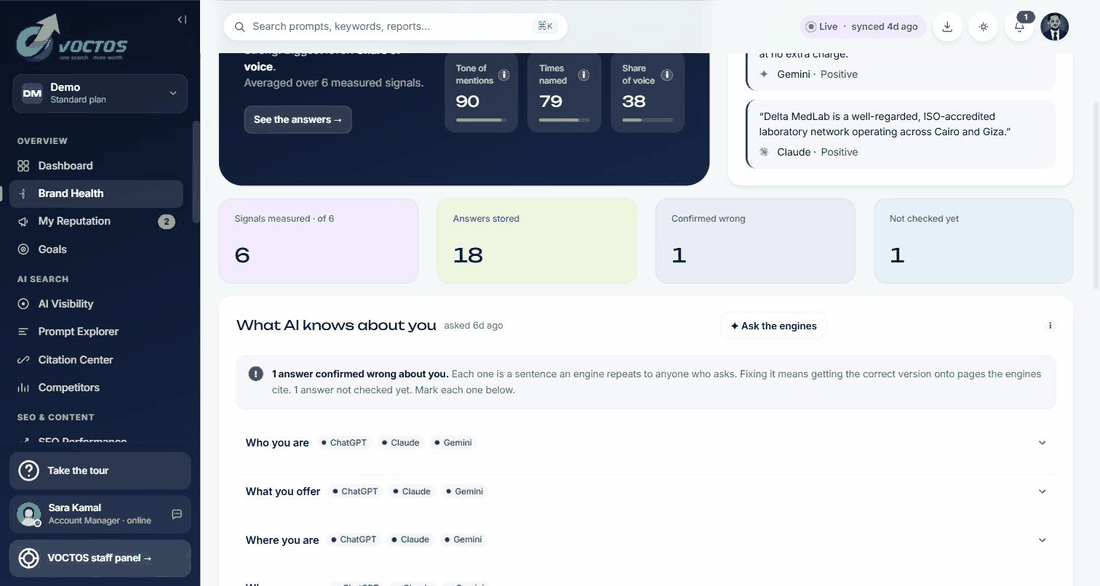Click the download icon in the top bar
1100x586 pixels.
click(x=947, y=27)
